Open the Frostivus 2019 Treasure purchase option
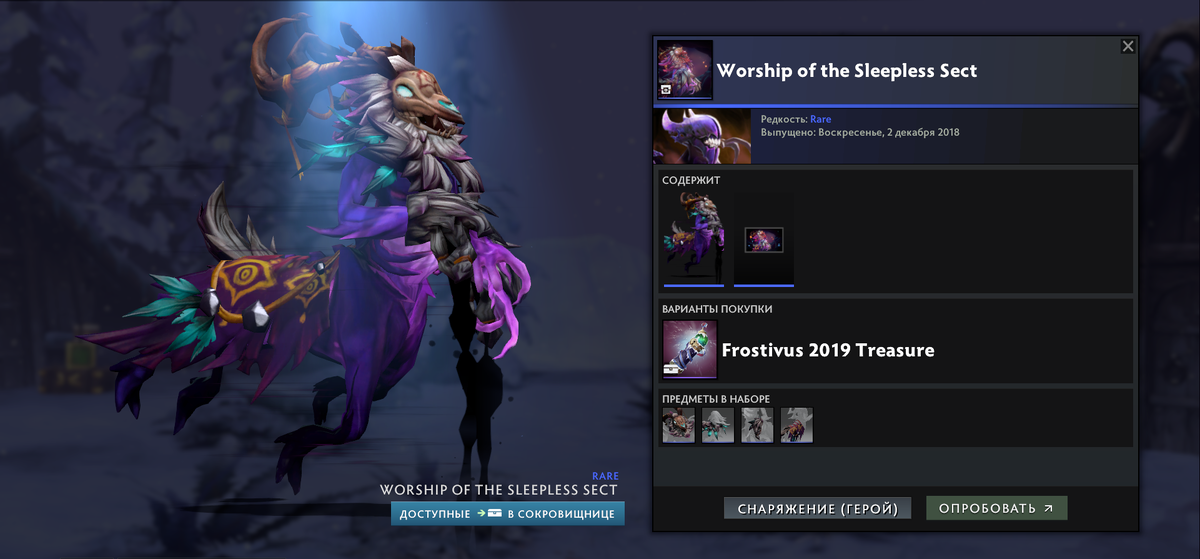 click(x=896, y=350)
